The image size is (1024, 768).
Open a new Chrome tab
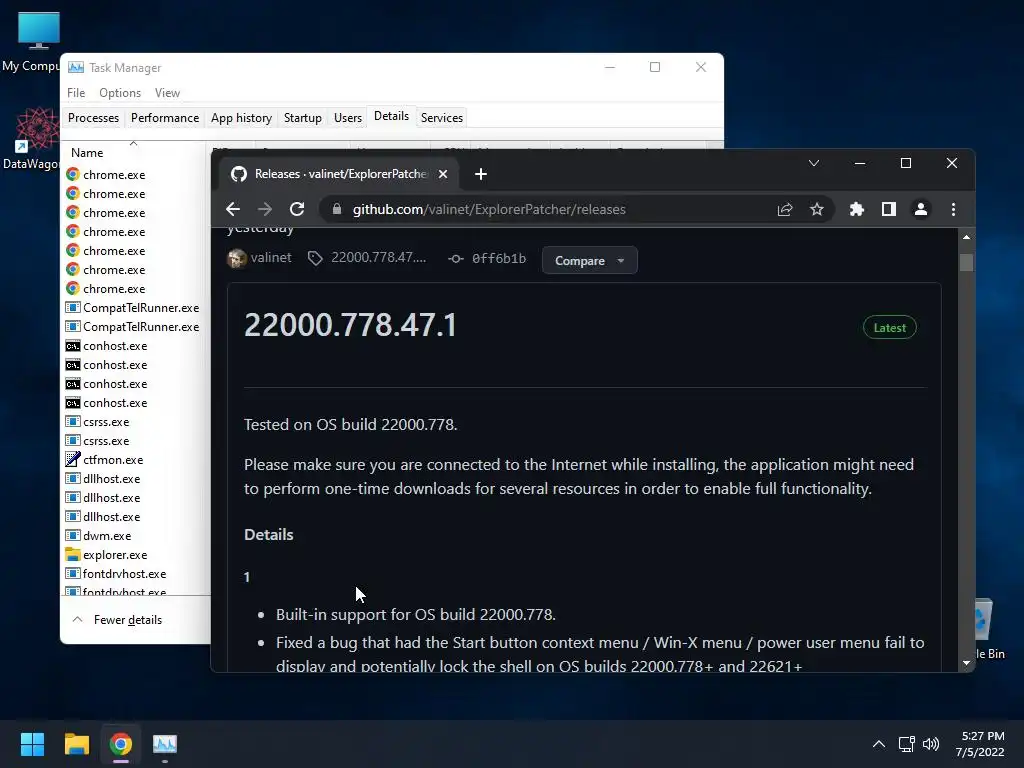tap(481, 174)
